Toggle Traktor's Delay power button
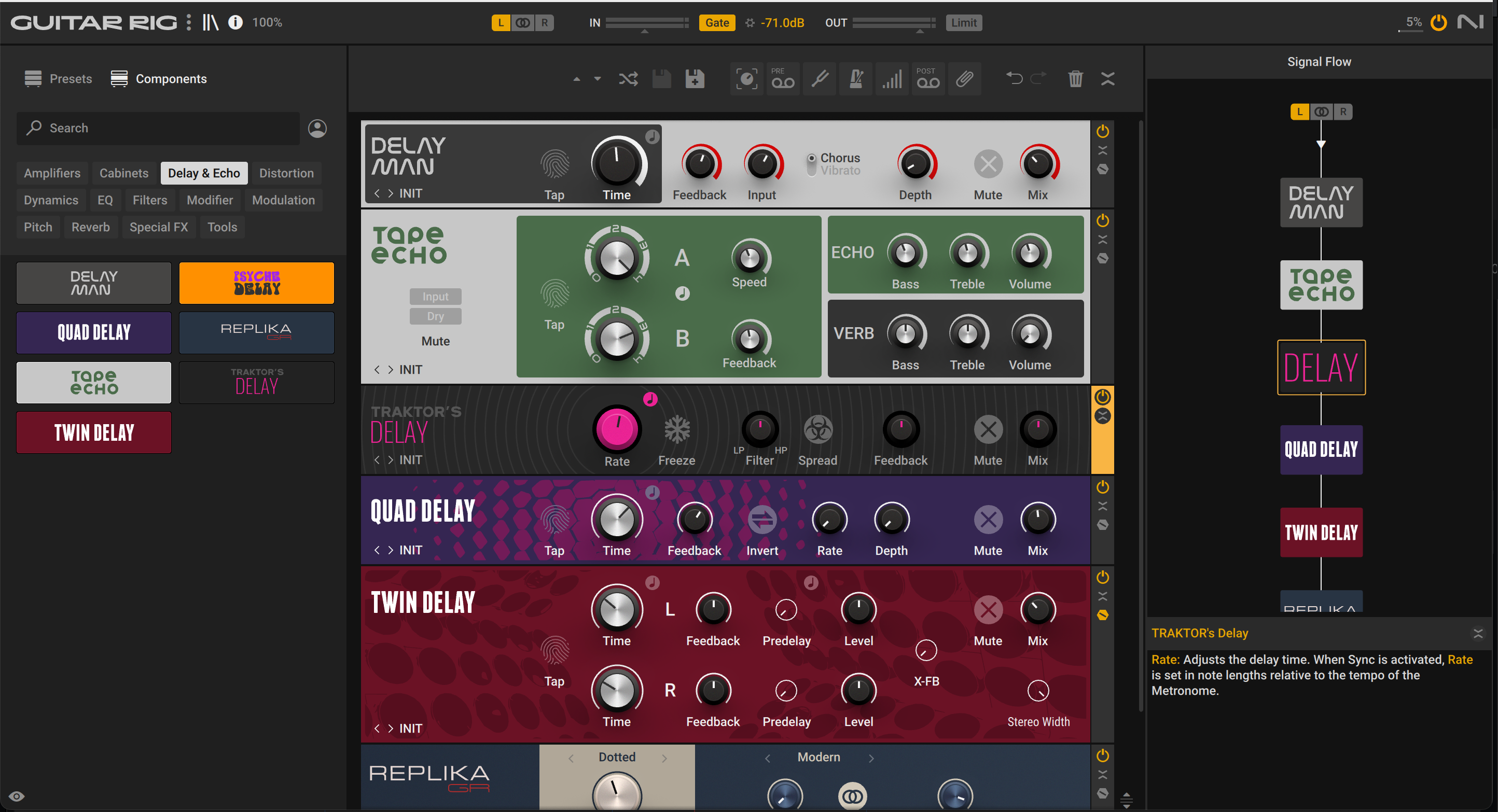Image resolution: width=1498 pixels, height=812 pixels. (x=1102, y=397)
